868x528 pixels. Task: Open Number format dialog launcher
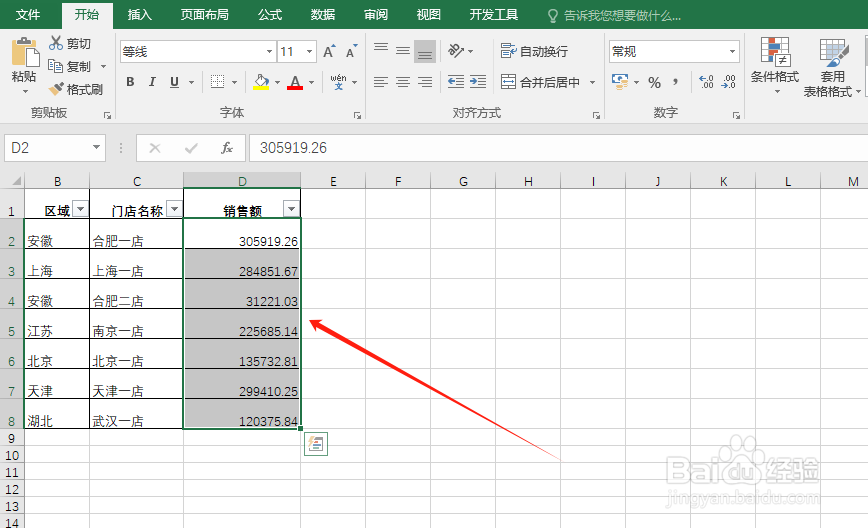pyautogui.click(x=736, y=115)
